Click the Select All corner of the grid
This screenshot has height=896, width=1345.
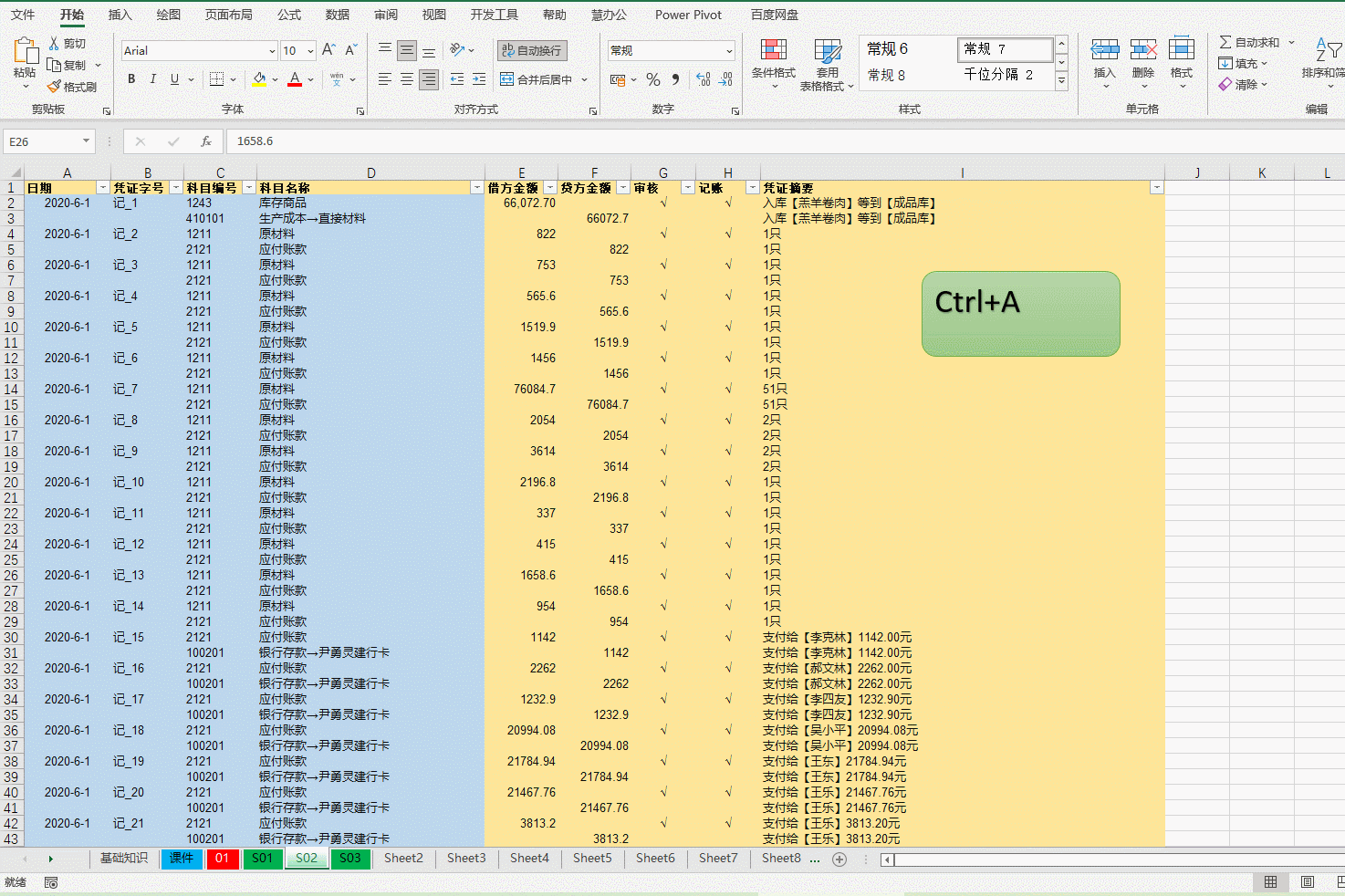(12, 172)
